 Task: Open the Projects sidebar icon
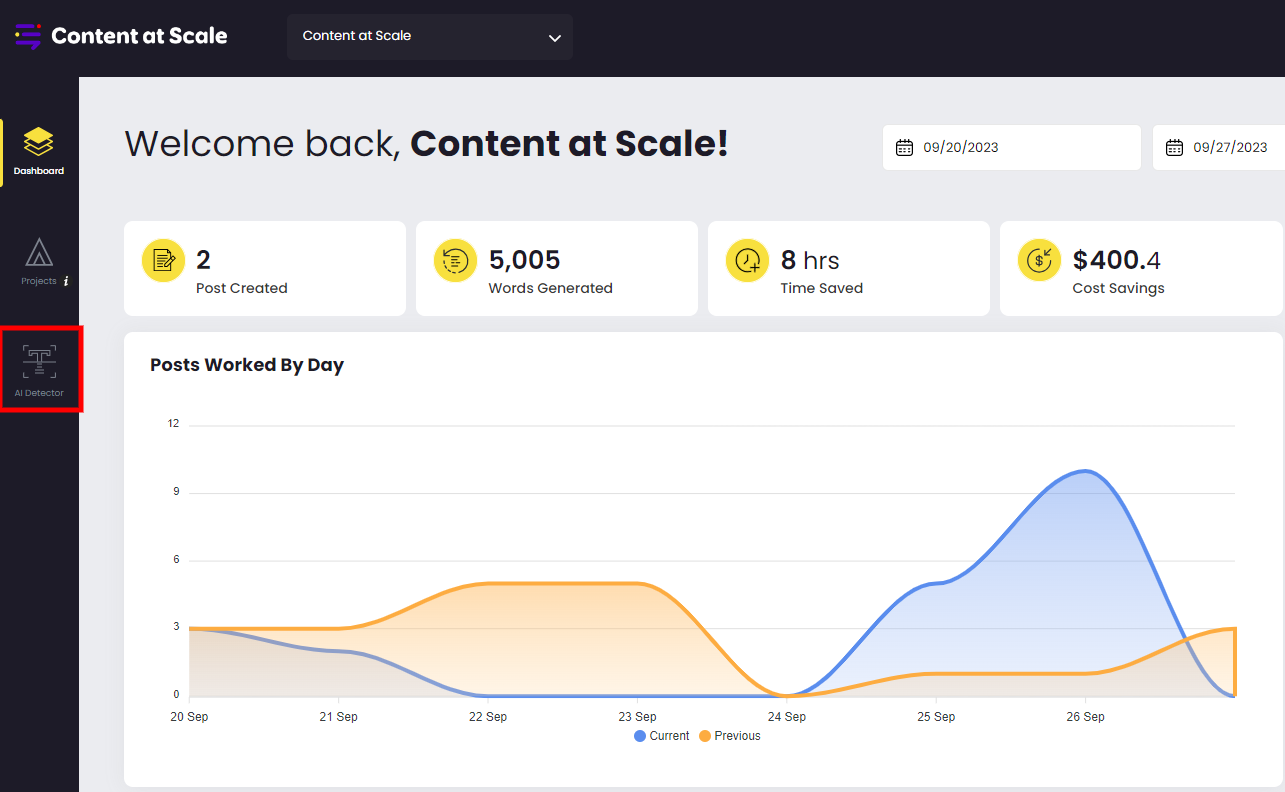(x=39, y=253)
